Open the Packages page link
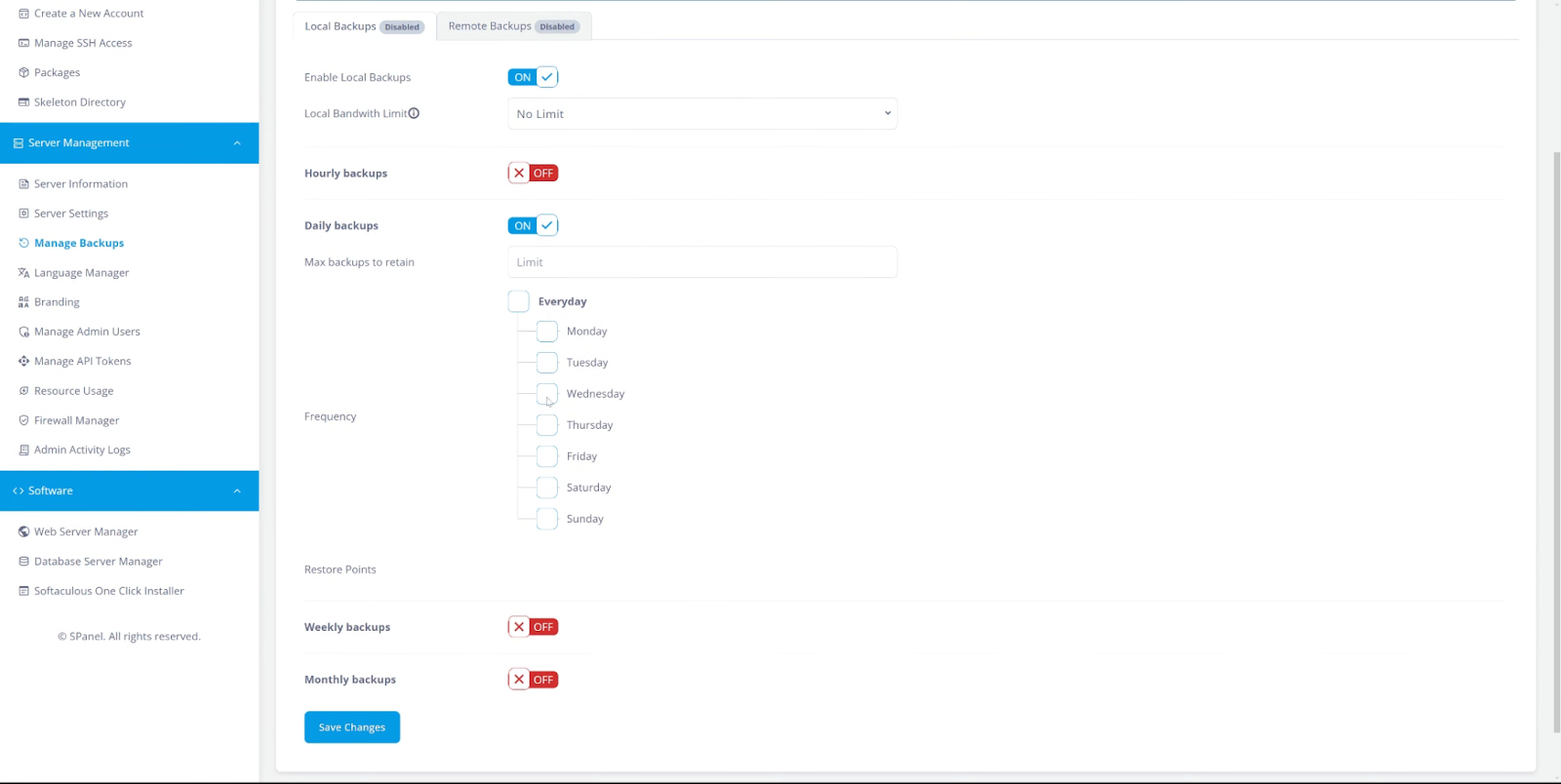 click(x=58, y=72)
